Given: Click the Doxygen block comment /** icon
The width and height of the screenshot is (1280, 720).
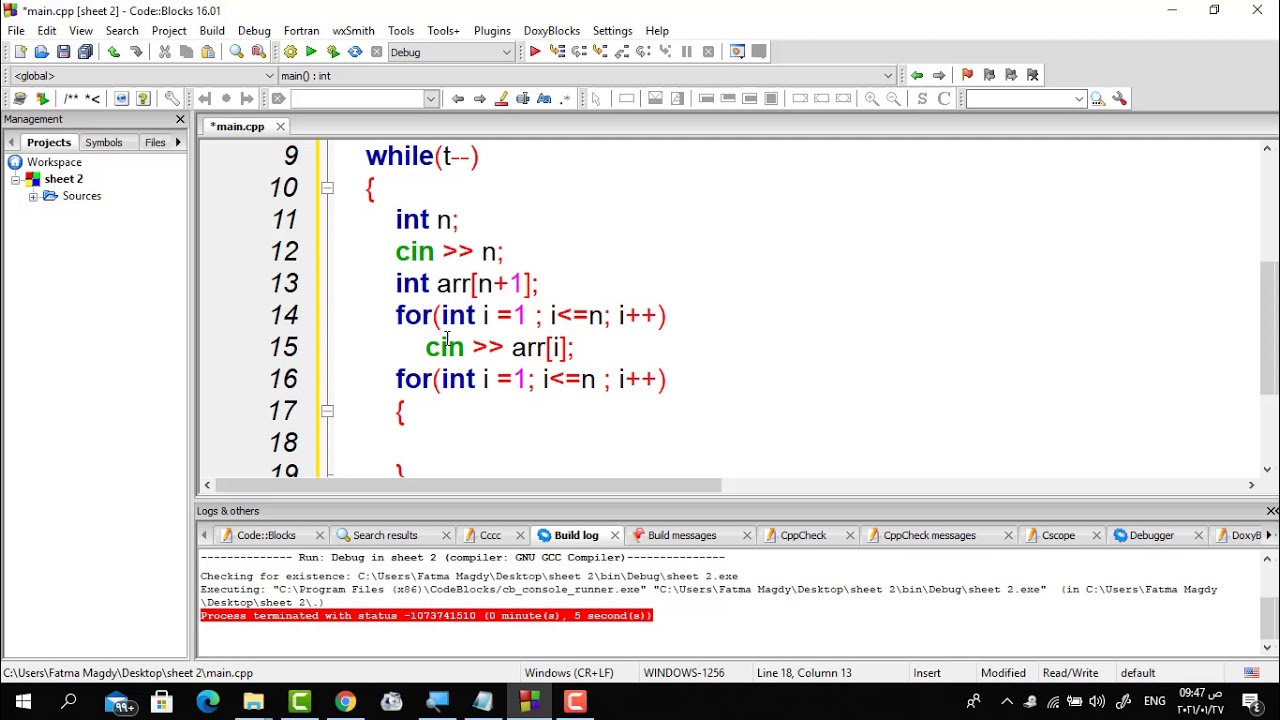Looking at the screenshot, I should coord(70,99).
